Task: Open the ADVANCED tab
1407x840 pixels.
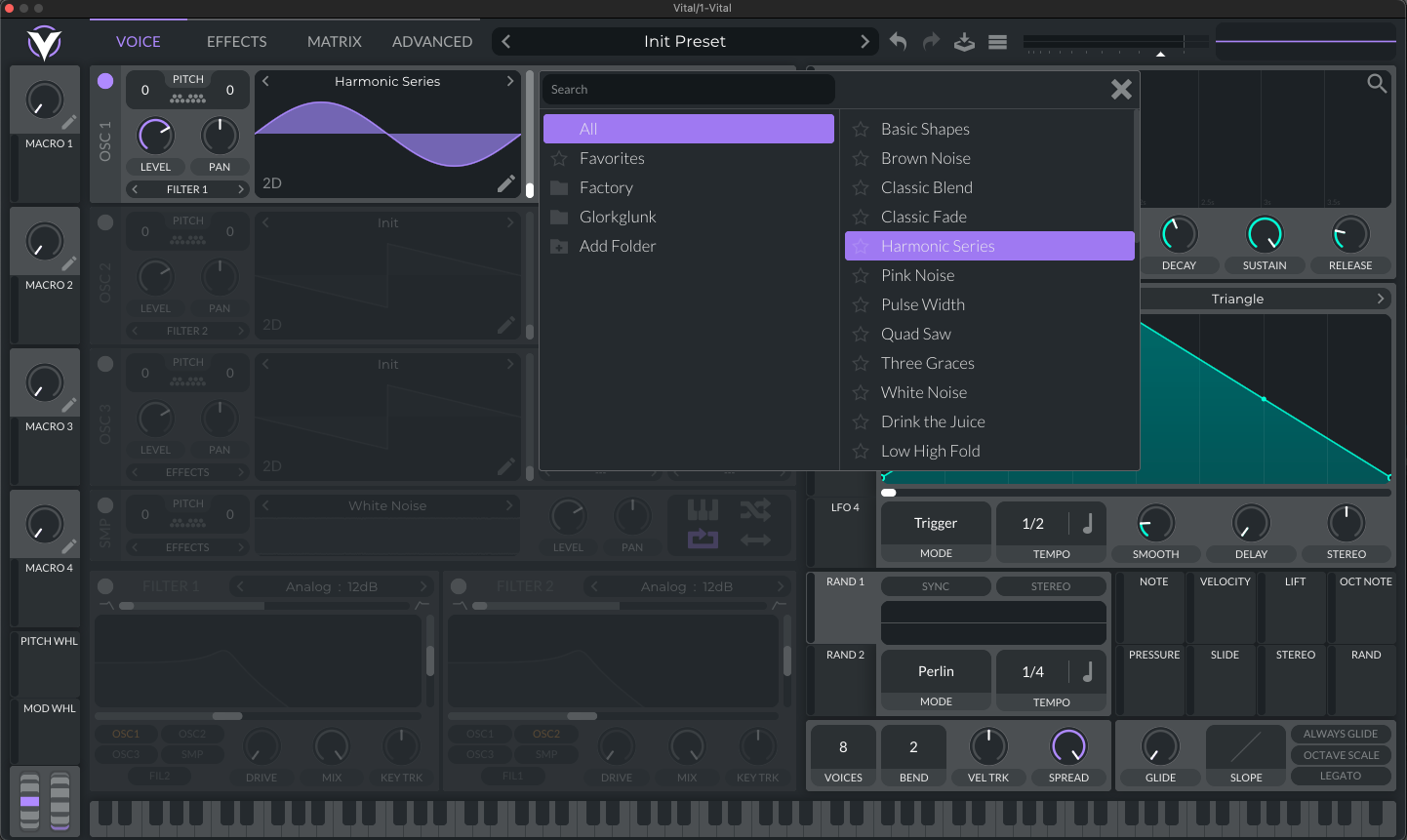Action: coord(432,42)
